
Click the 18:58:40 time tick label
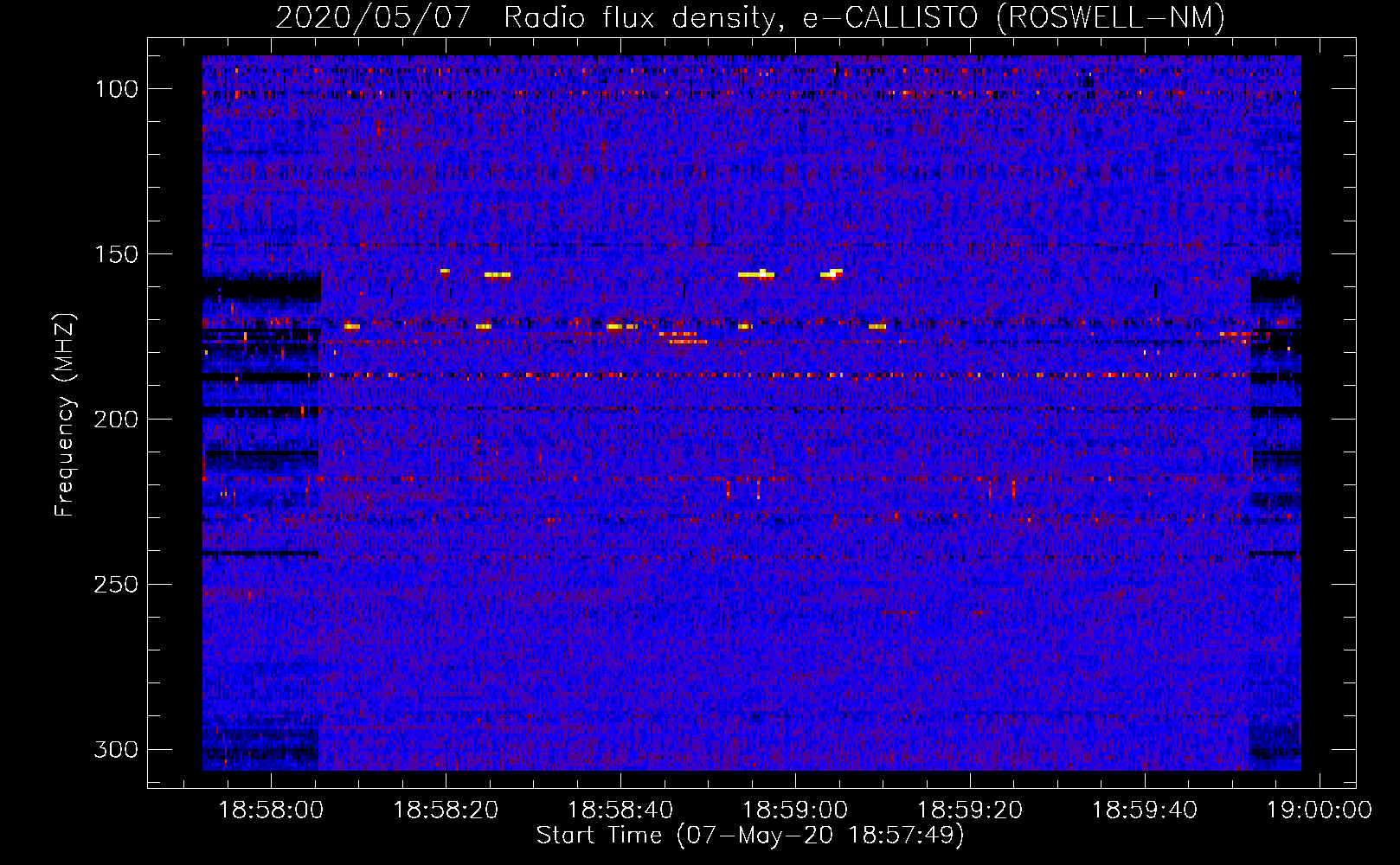[620, 811]
